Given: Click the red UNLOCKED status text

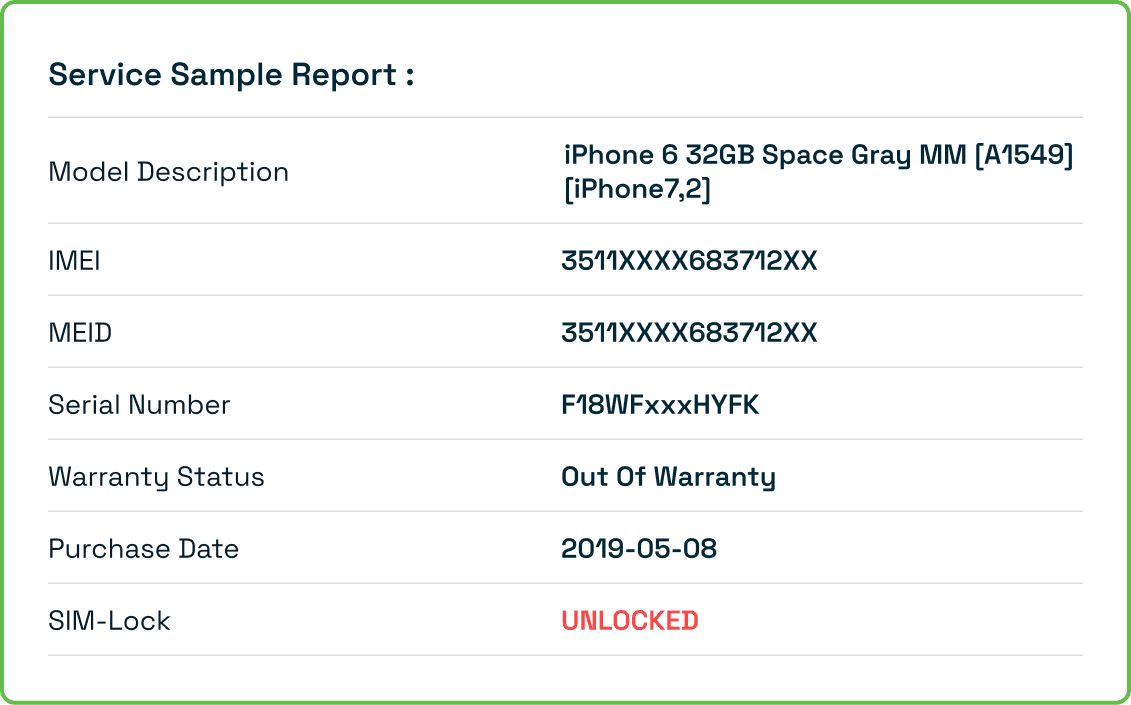Looking at the screenshot, I should tap(629, 621).
